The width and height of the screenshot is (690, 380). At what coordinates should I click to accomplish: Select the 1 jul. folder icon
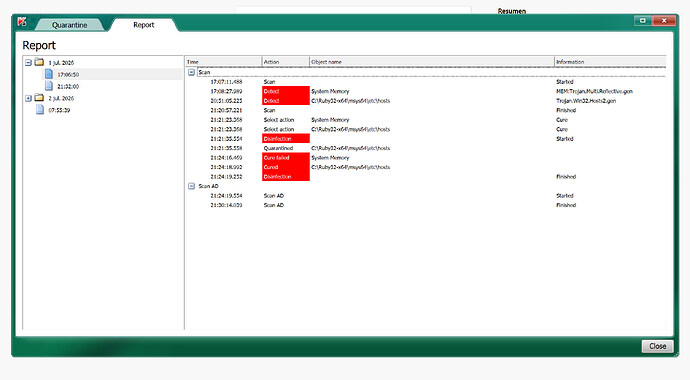(39, 62)
